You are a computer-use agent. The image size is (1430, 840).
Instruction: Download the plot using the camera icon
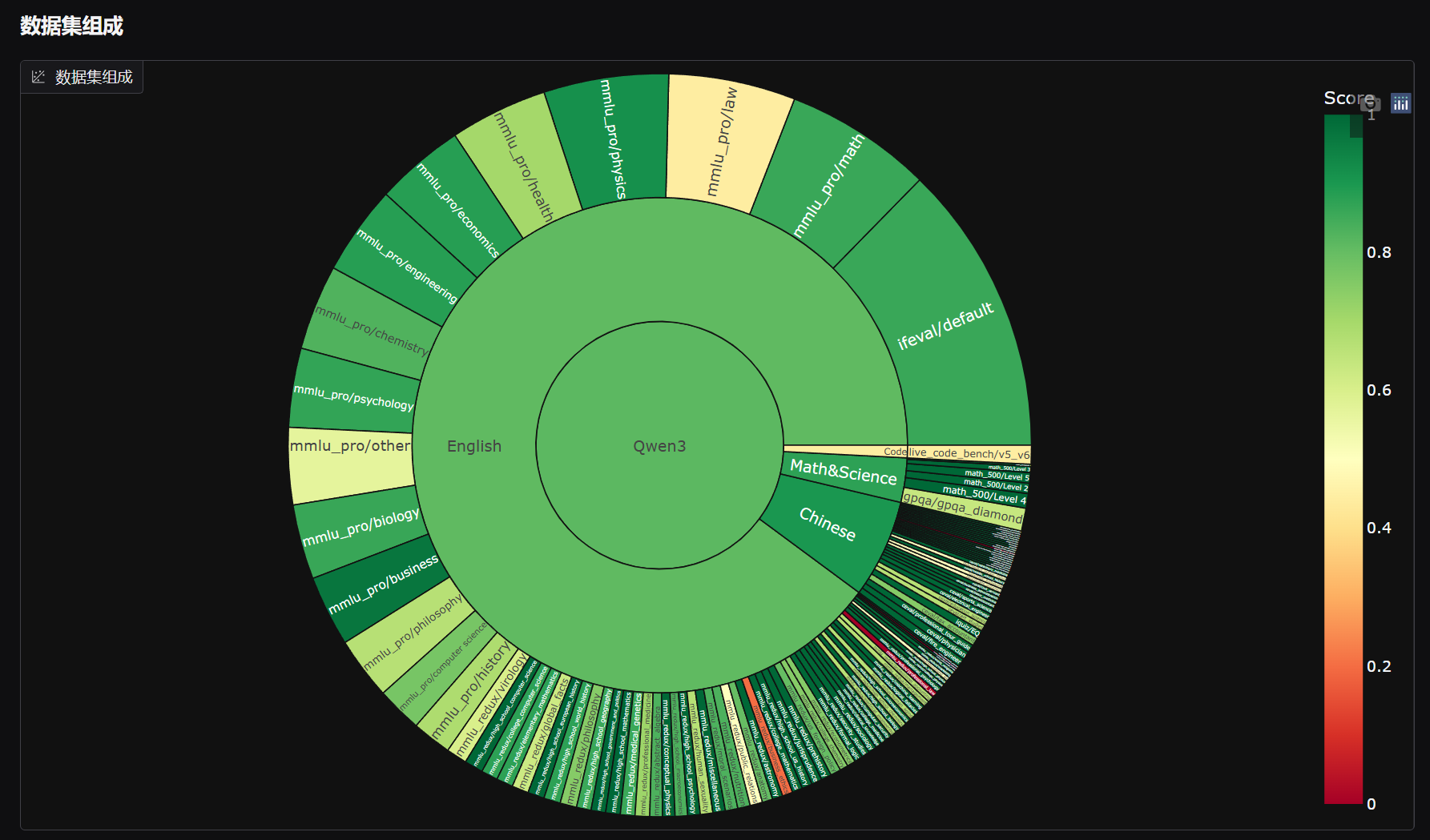tap(1371, 103)
